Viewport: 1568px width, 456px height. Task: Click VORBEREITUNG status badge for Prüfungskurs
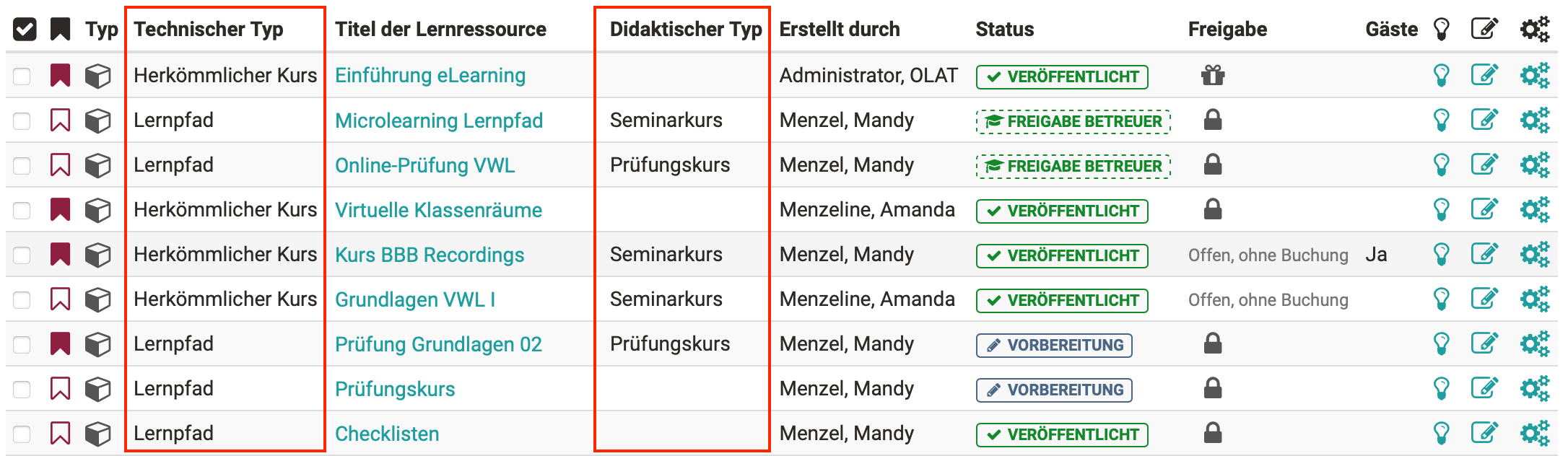pos(1054,390)
